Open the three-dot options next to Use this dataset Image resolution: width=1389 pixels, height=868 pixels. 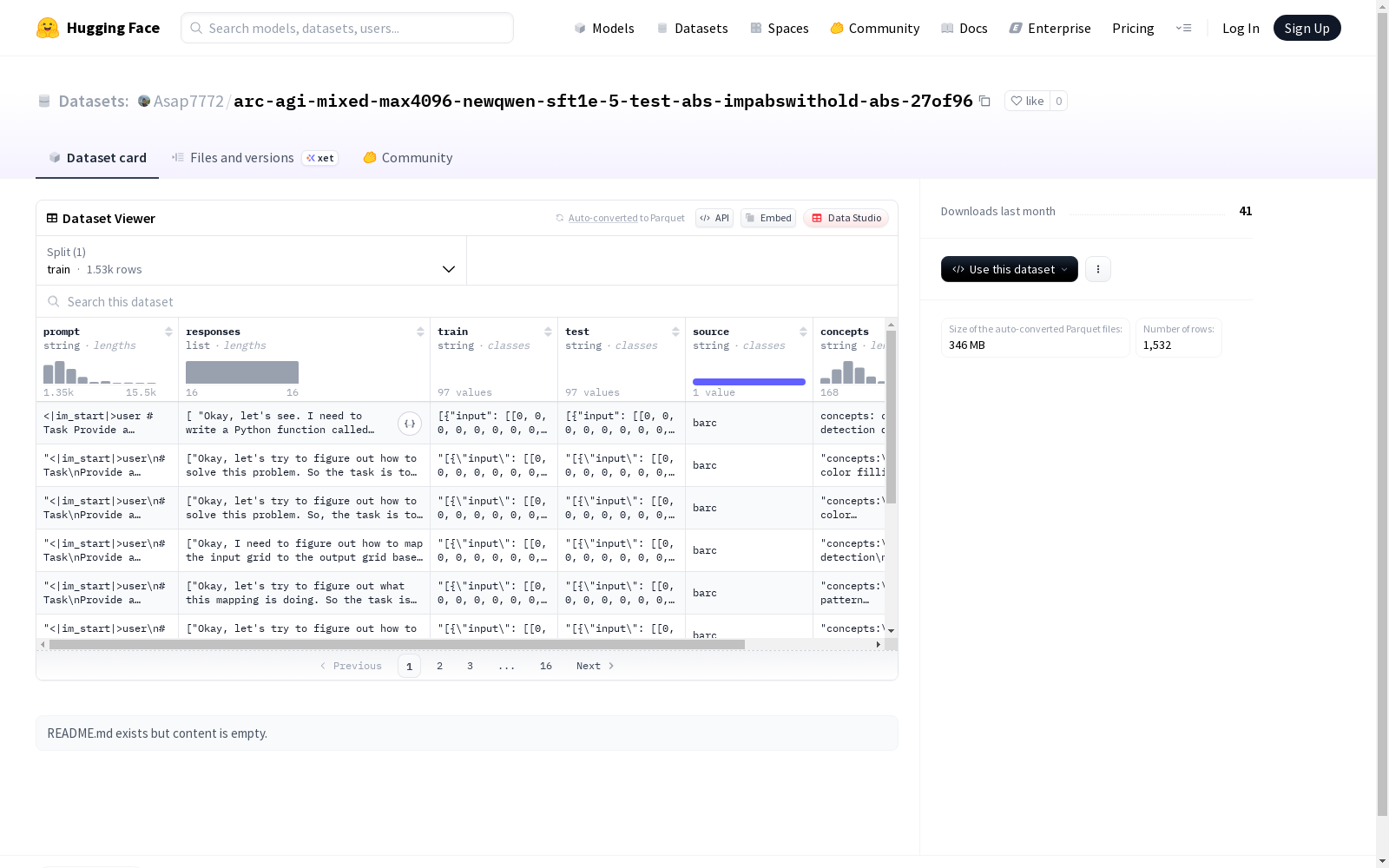1098,269
